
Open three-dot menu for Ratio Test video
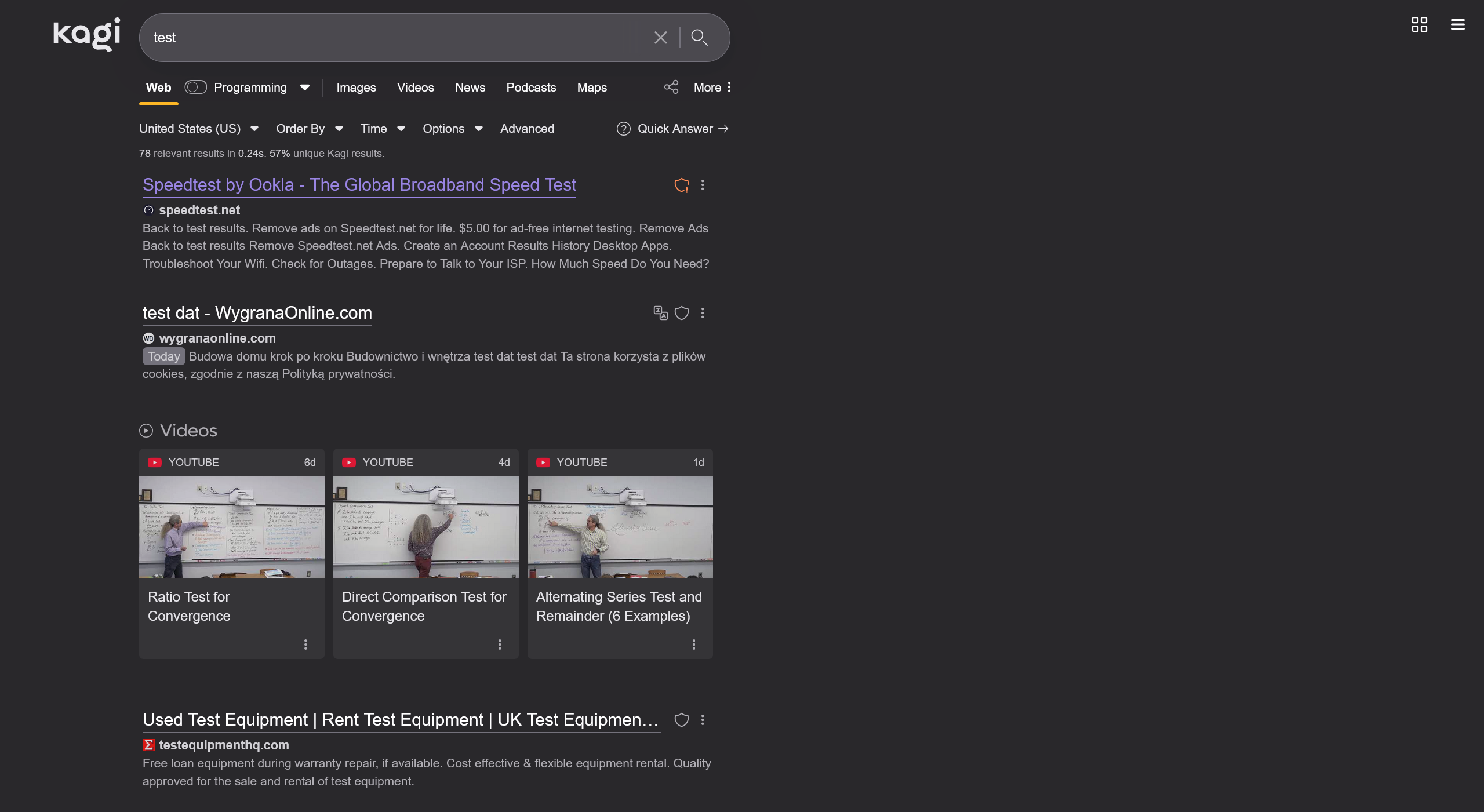pos(305,644)
